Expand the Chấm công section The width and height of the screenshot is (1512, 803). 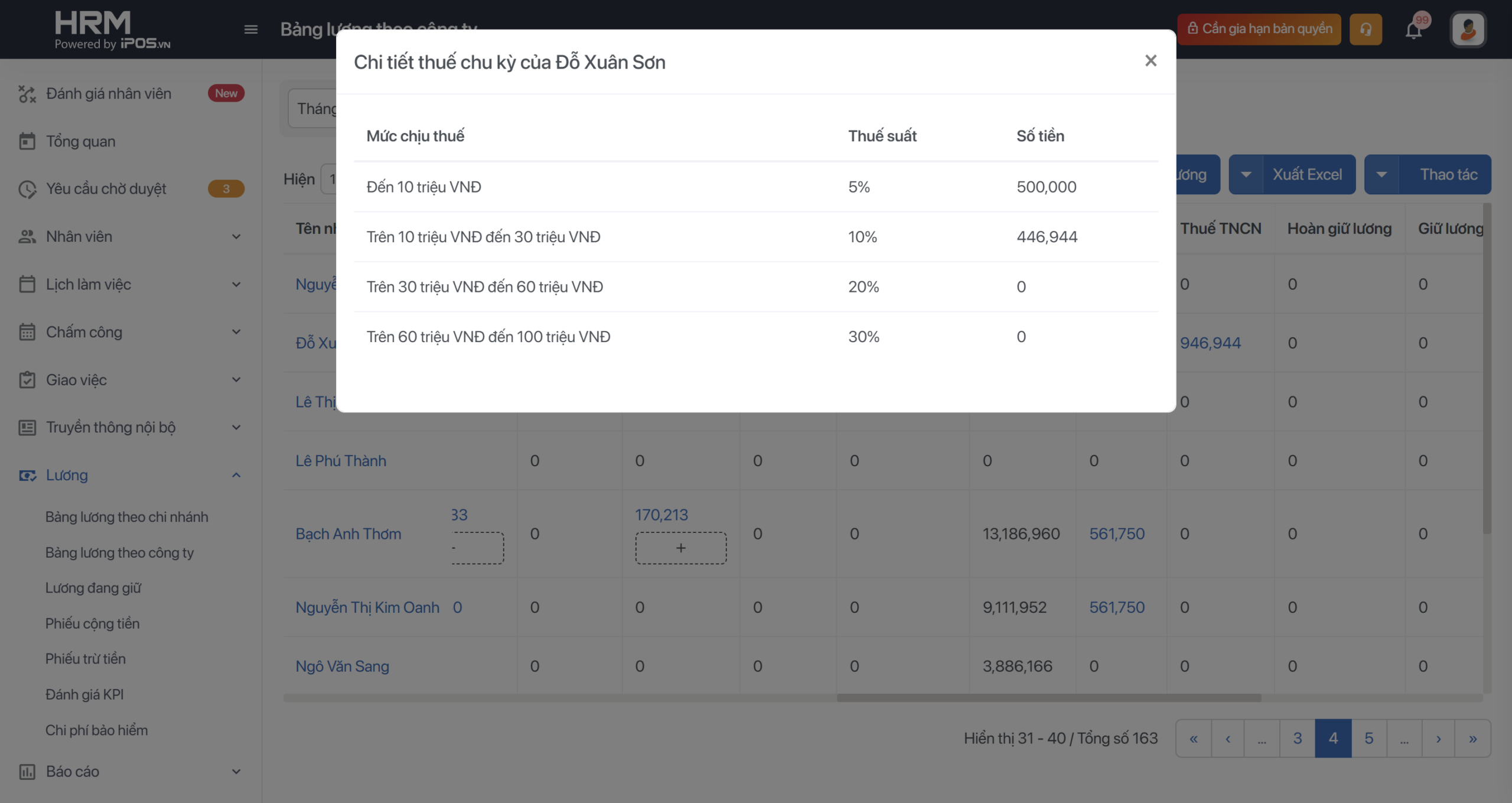pos(236,332)
